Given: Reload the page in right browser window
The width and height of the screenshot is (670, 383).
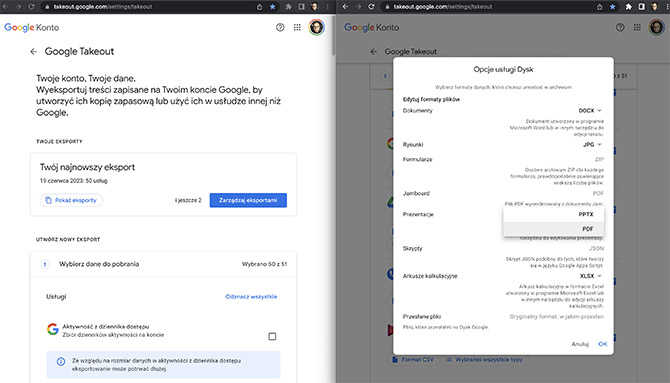Looking at the screenshot, I should [x=371, y=7].
